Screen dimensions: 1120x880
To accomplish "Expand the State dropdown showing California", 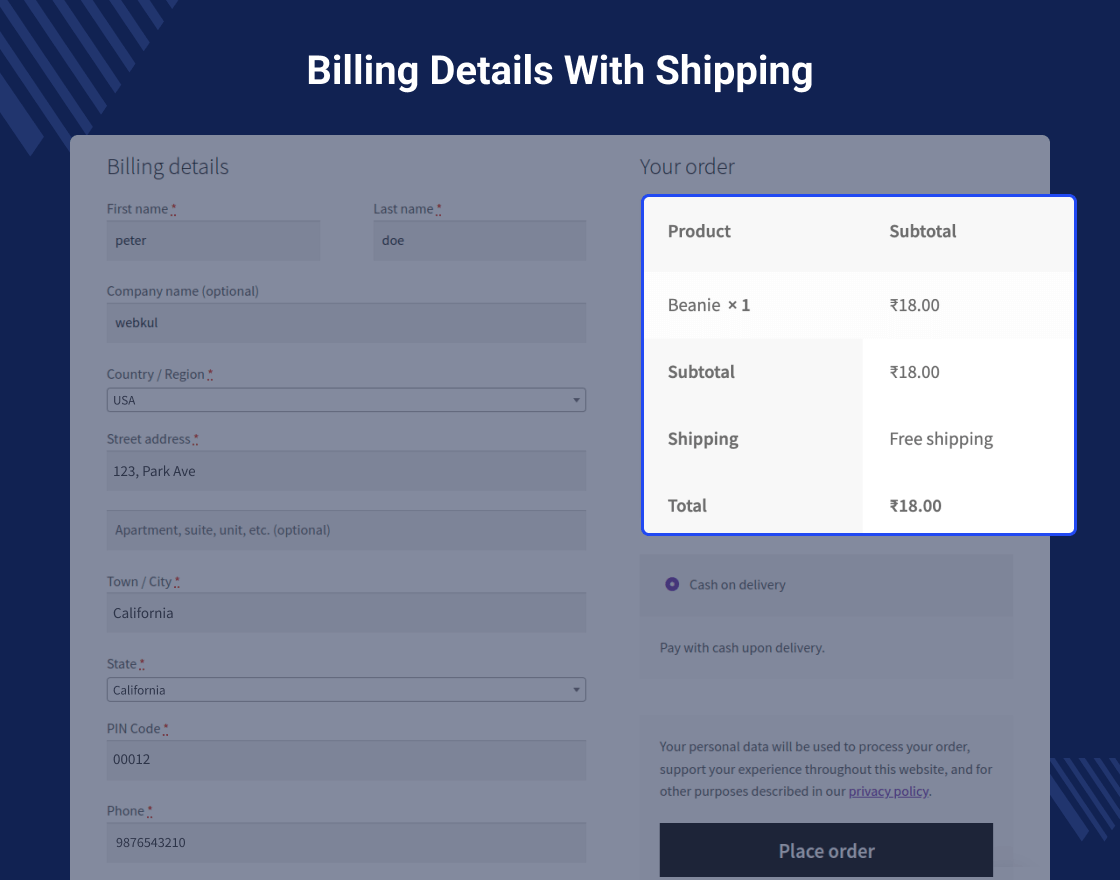I will 346,690.
